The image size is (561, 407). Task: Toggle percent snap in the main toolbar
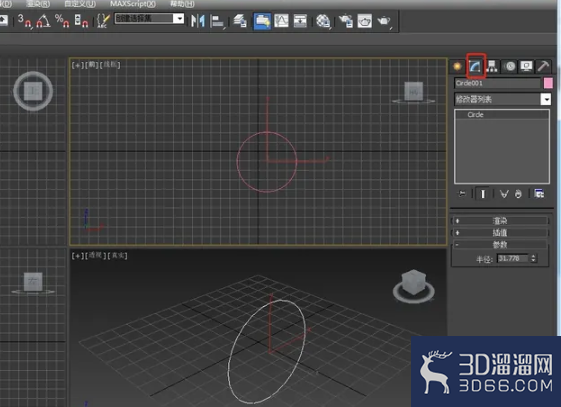pyautogui.click(x=62, y=21)
